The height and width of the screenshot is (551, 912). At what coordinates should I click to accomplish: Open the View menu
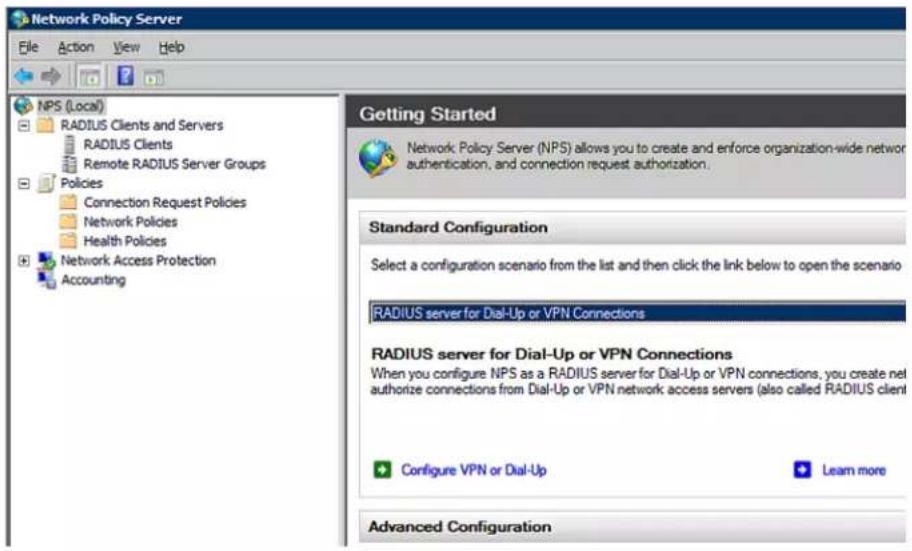126,47
